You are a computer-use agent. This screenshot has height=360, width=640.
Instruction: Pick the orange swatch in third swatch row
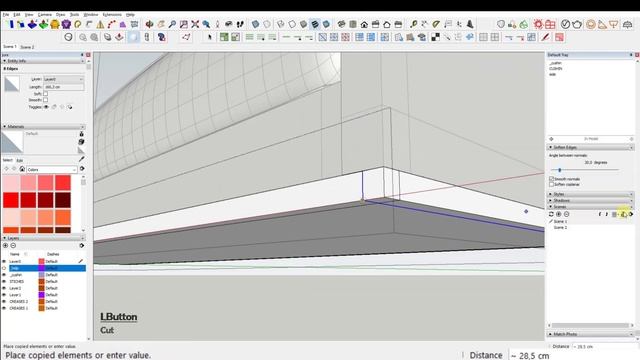(x=63, y=217)
